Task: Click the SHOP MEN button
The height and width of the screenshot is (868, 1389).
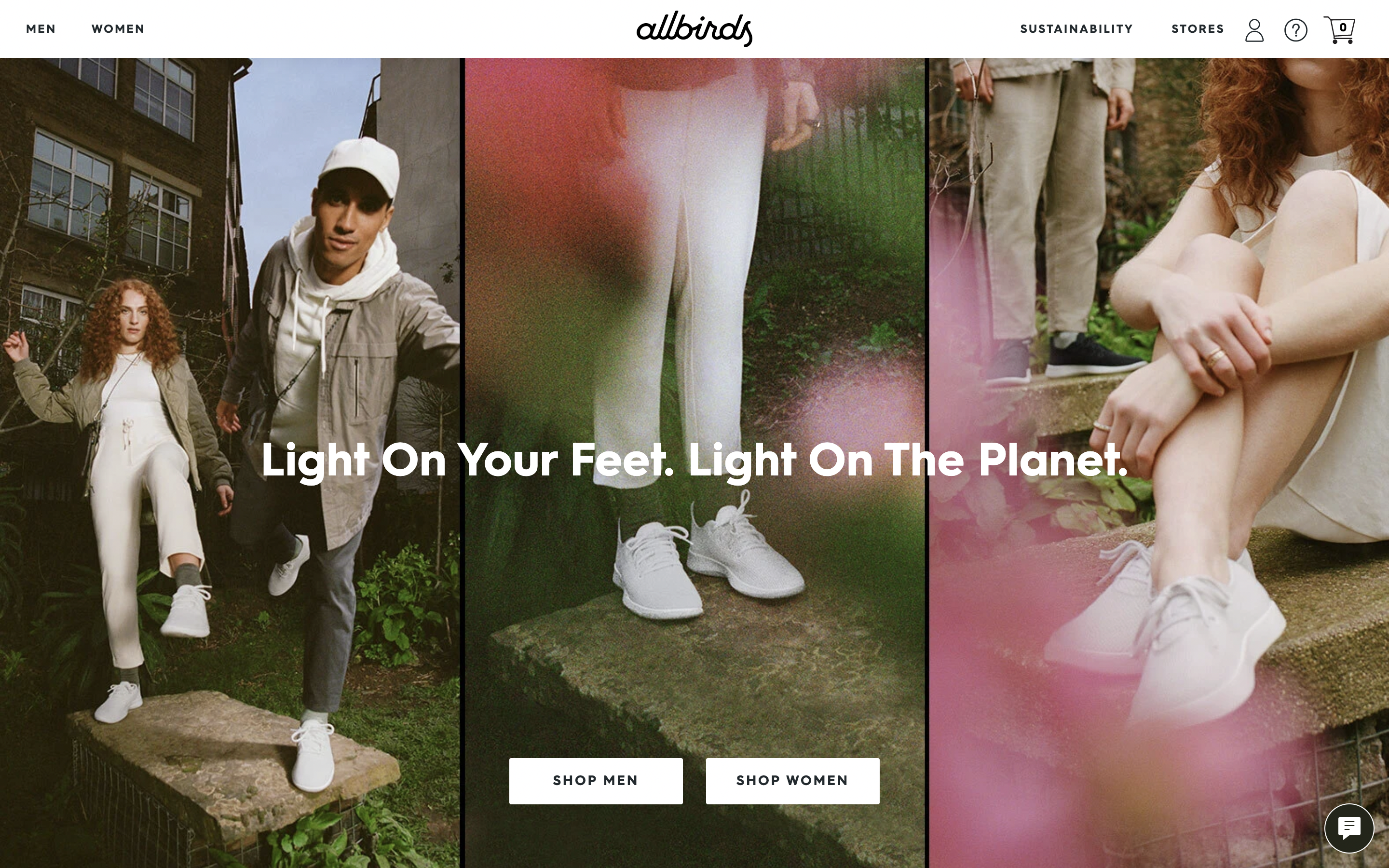Action: [x=596, y=781]
